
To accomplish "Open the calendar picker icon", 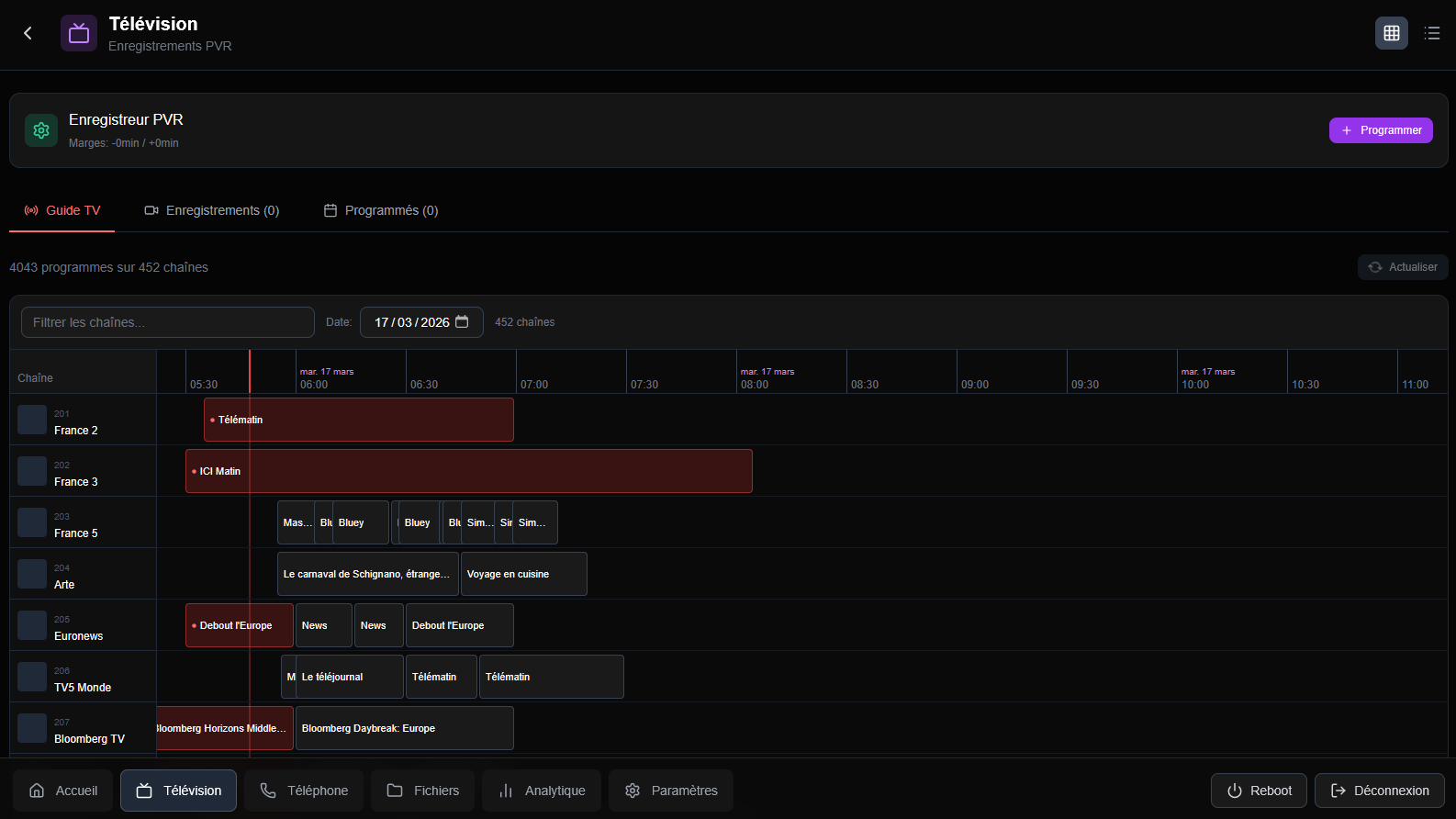I will pos(462,321).
